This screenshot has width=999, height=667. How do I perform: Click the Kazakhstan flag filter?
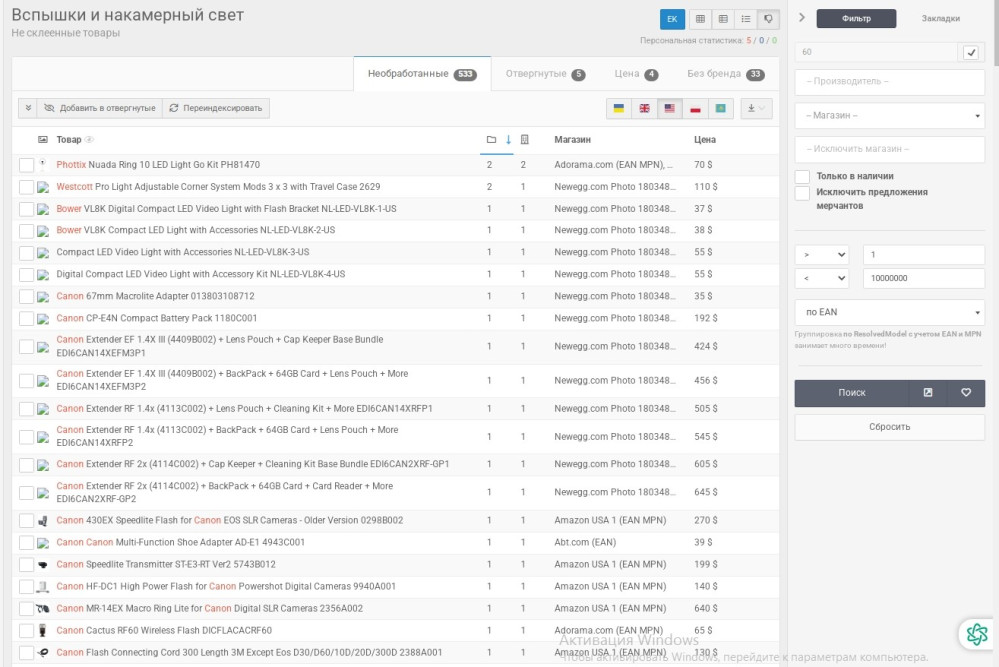click(x=720, y=108)
